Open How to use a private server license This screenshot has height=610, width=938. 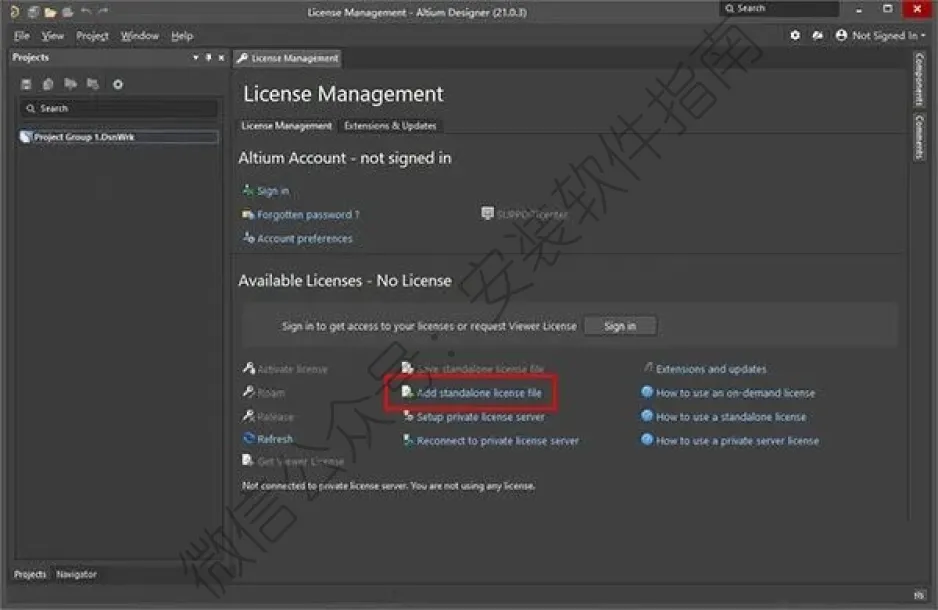[738, 441]
